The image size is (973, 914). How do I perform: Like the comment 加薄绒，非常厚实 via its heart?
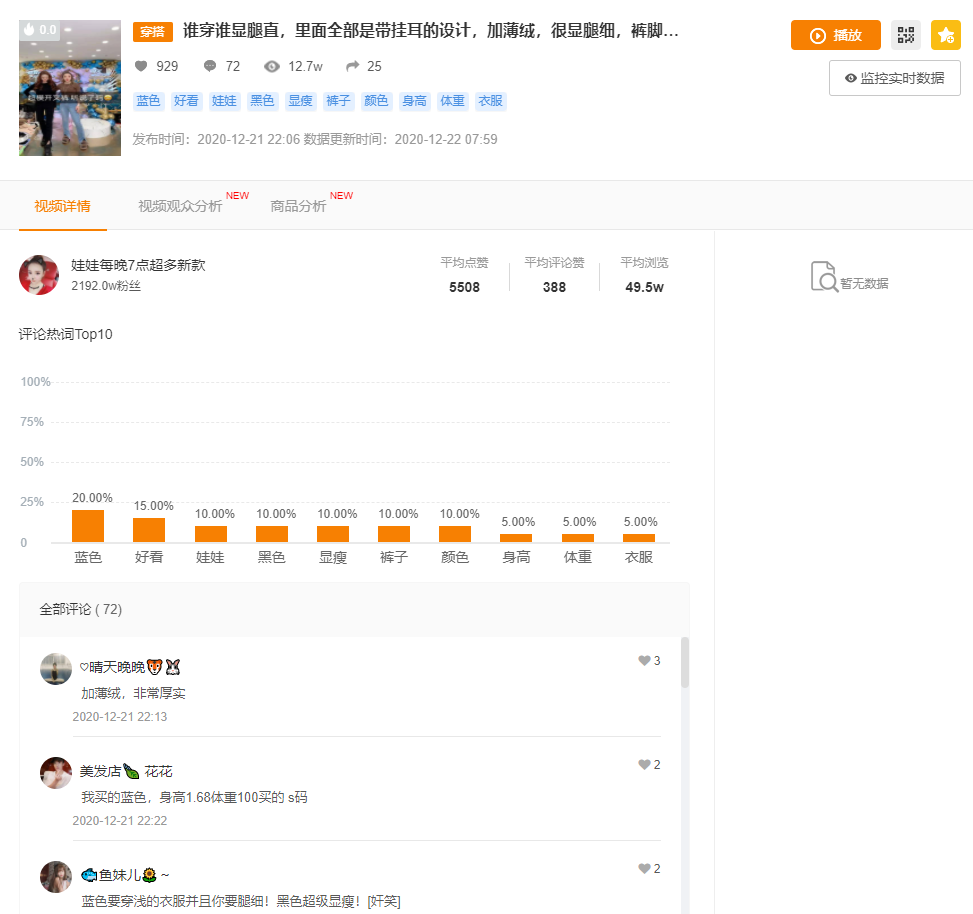[x=644, y=660]
